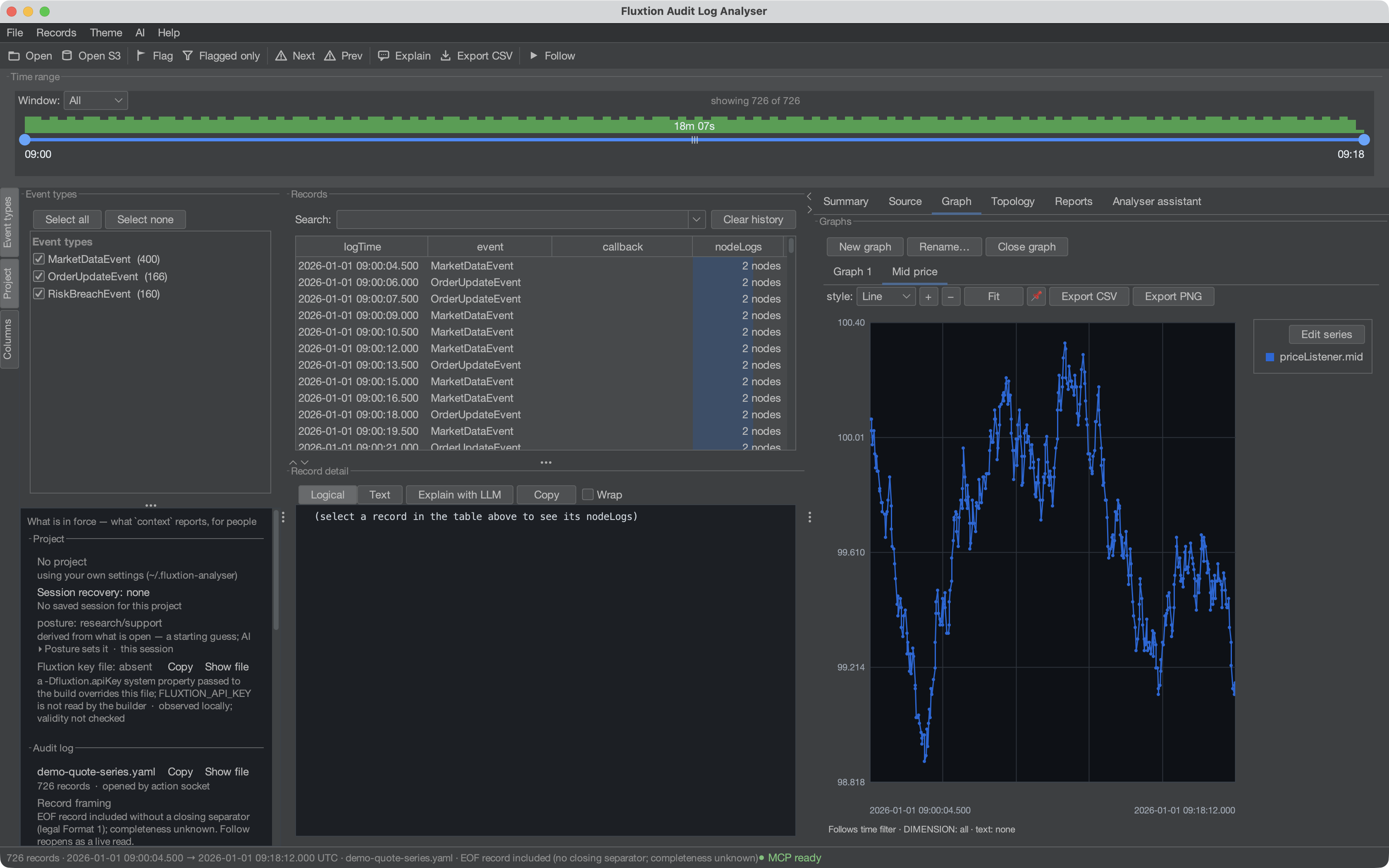1389x868 pixels.
Task: Open the Help menu
Action: pyautogui.click(x=169, y=33)
